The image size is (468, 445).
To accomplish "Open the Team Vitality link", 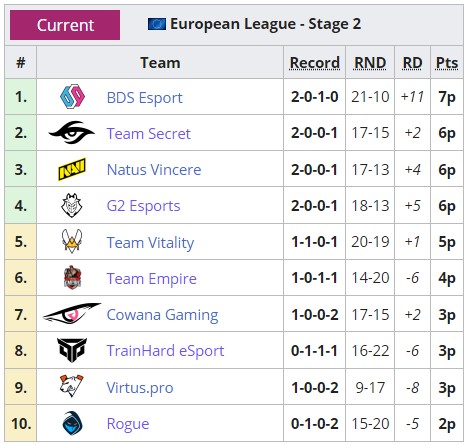I will point(150,242).
